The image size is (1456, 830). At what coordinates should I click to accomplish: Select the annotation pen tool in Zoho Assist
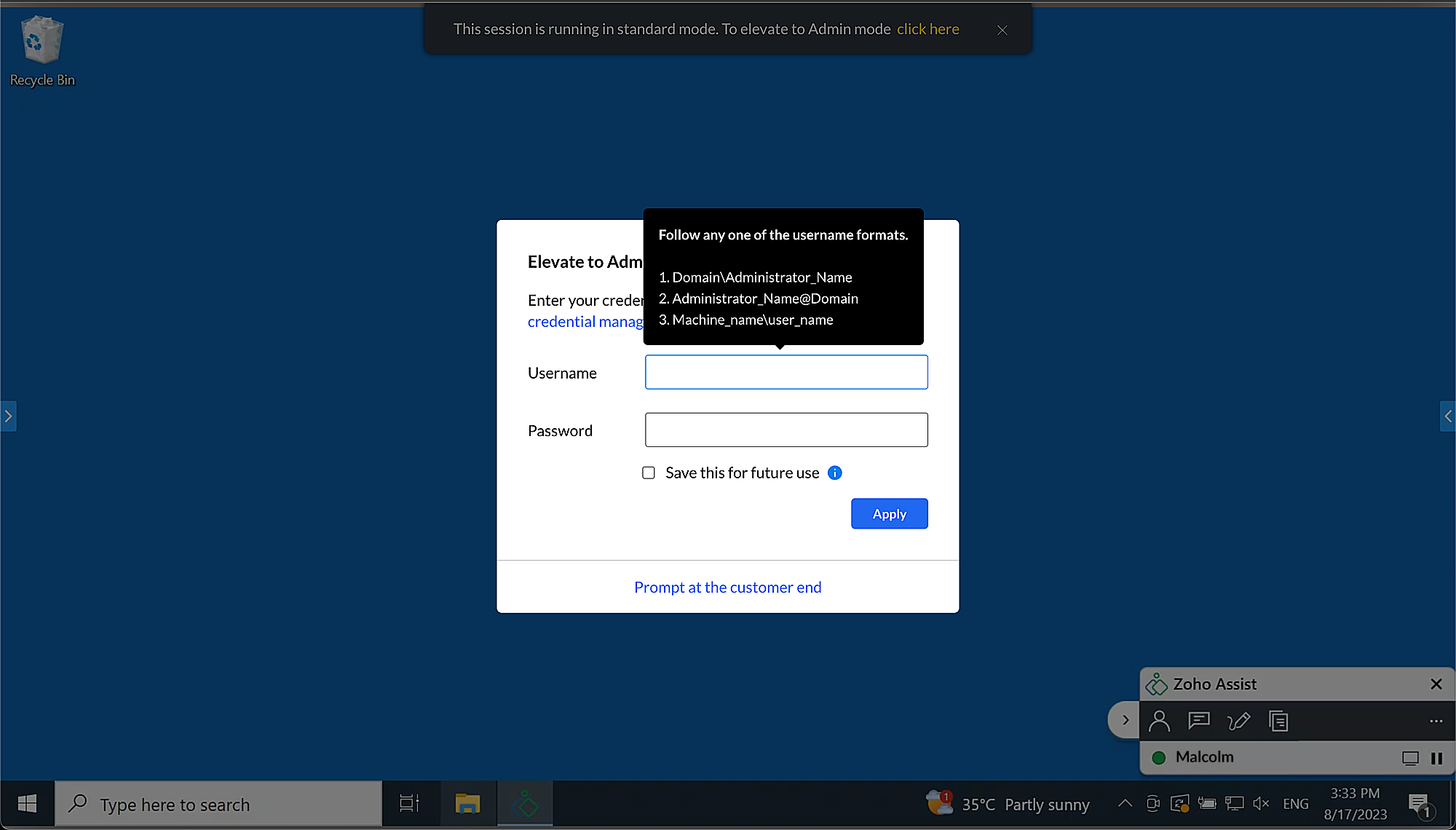coord(1238,721)
